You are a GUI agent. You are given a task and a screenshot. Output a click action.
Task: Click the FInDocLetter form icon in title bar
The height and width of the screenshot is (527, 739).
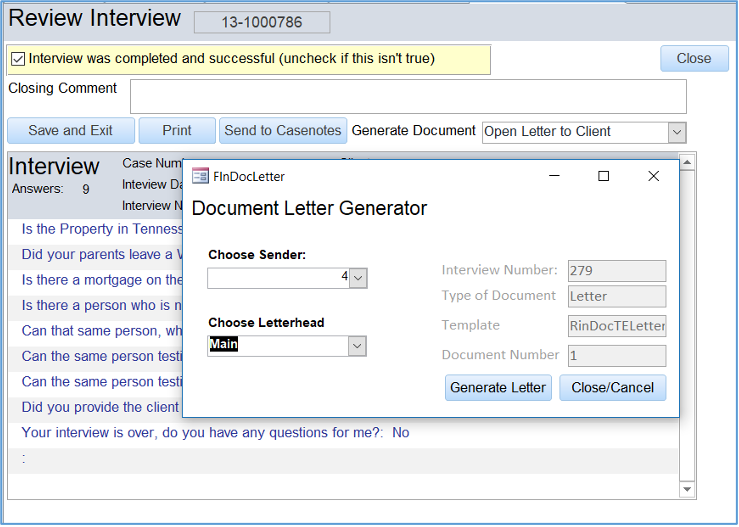pyautogui.click(x=200, y=176)
